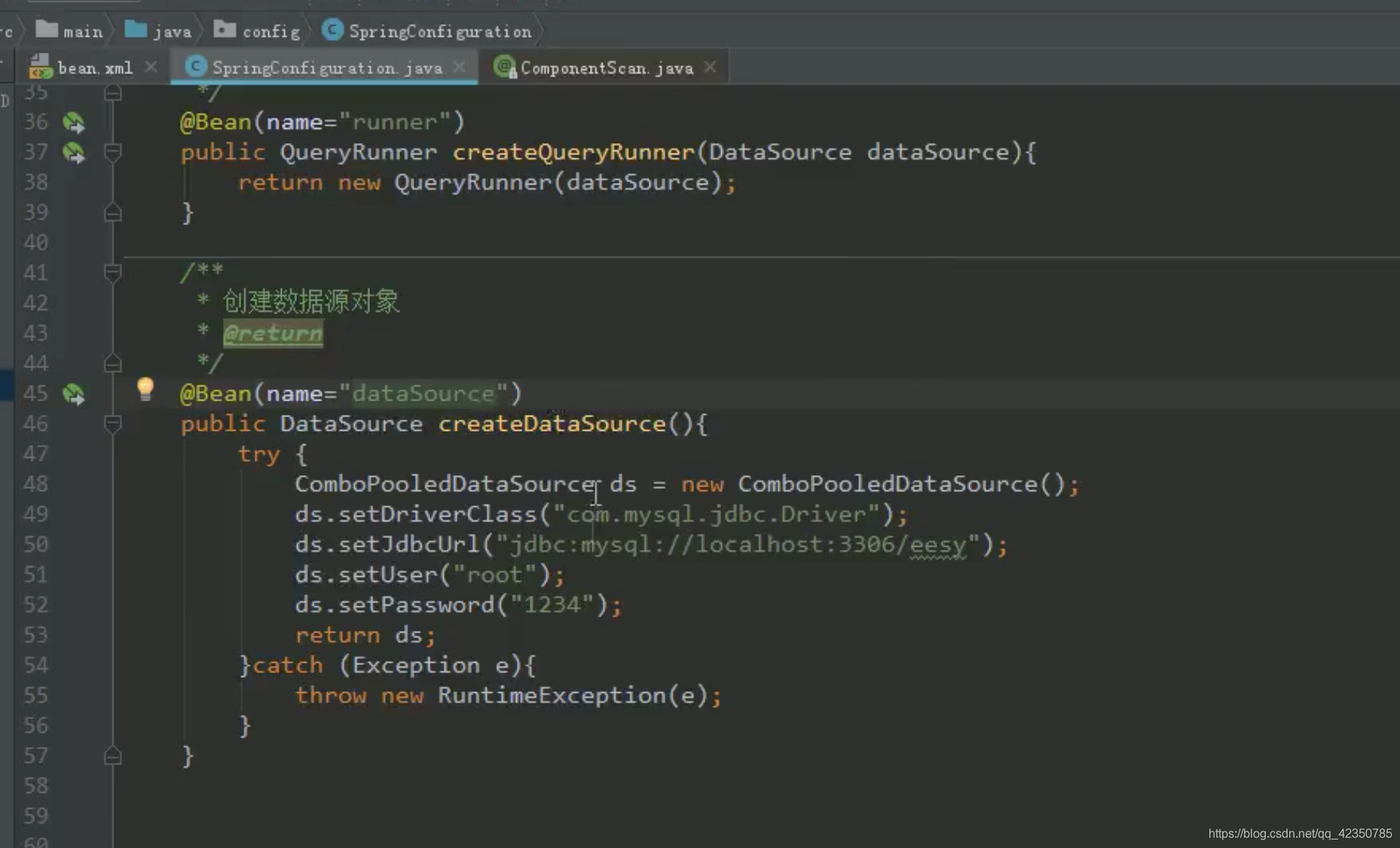
Task: Click RuntimeException on line 55
Action: tap(552, 695)
